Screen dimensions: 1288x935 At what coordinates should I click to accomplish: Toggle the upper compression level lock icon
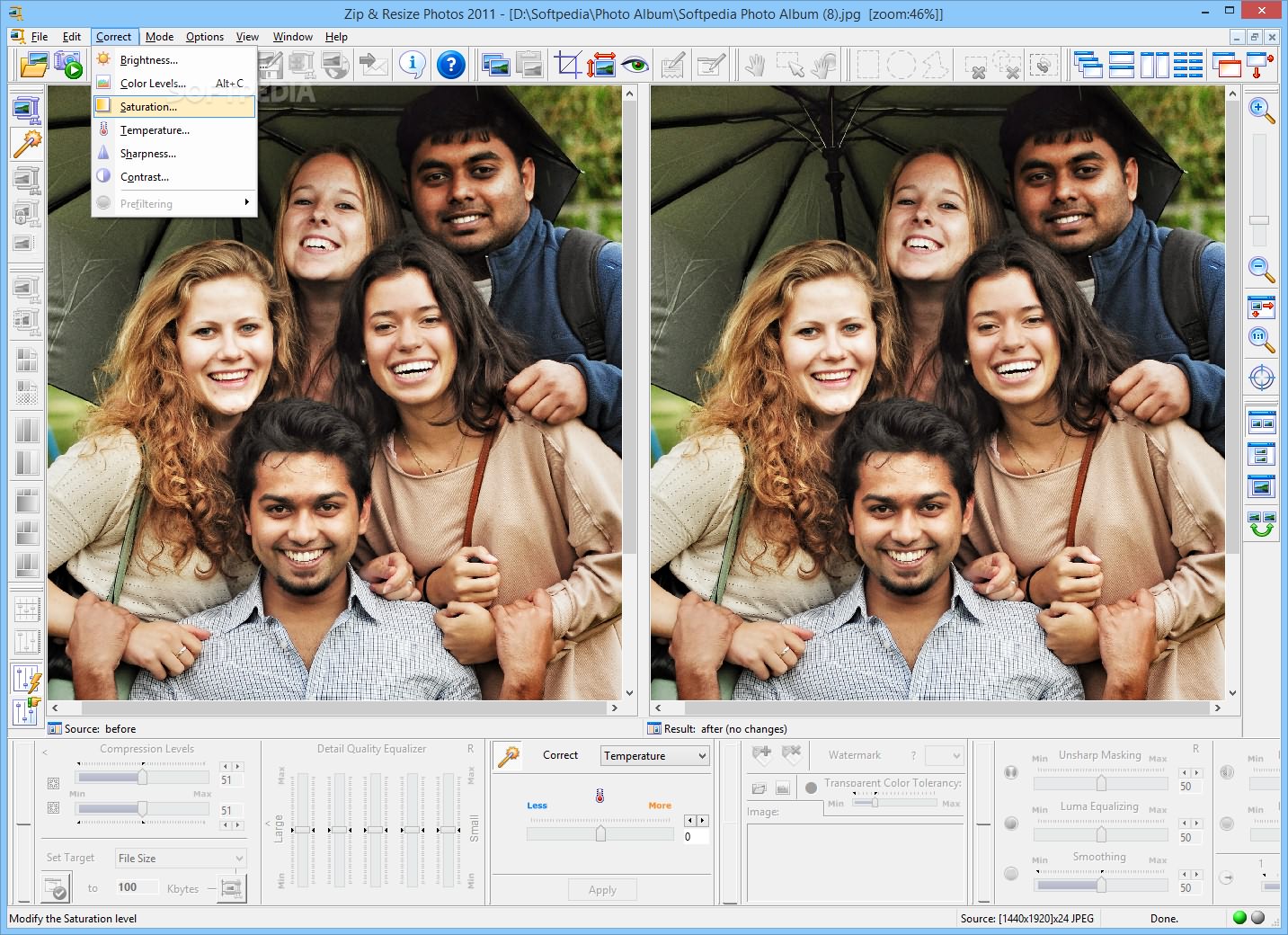pos(53,783)
